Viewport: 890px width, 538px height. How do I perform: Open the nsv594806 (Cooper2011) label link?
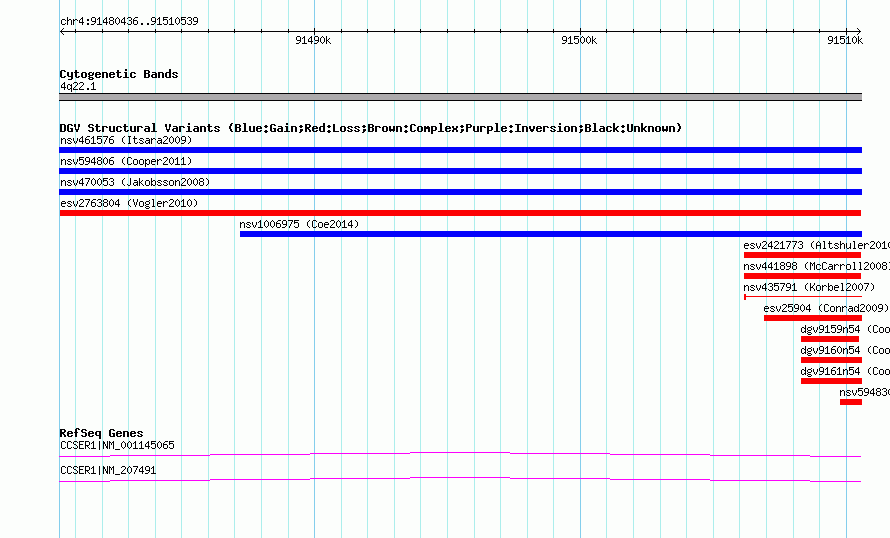tap(126, 161)
